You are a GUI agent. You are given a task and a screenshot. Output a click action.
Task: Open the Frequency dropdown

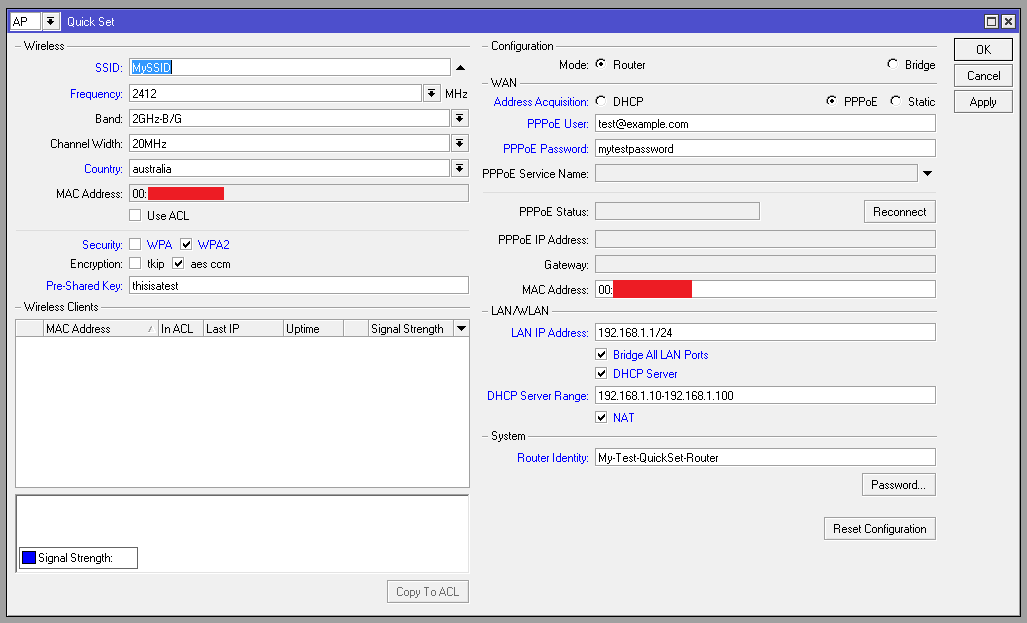pyautogui.click(x=432, y=93)
